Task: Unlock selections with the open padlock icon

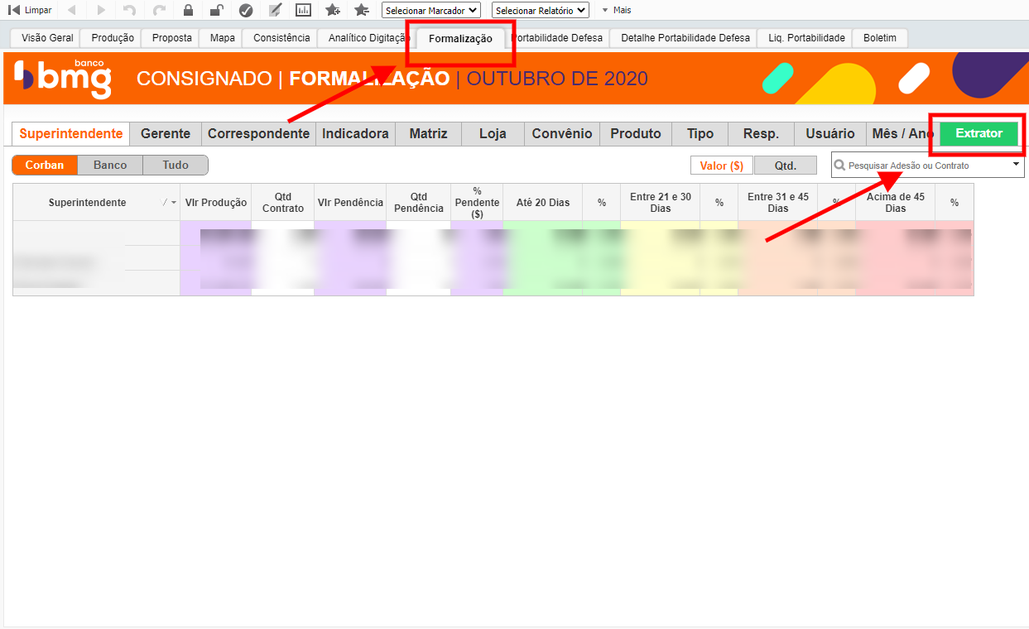Action: click(217, 10)
